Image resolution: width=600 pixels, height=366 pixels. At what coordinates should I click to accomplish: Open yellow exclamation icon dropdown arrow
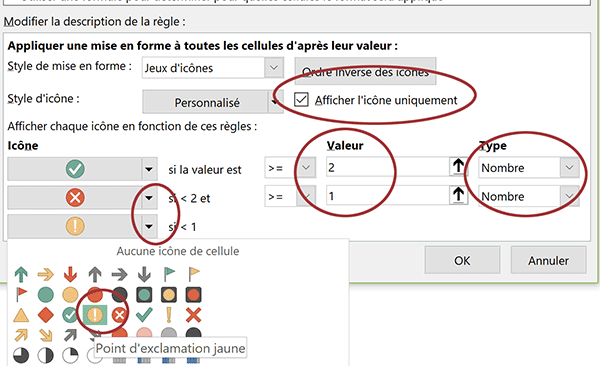click(x=149, y=226)
